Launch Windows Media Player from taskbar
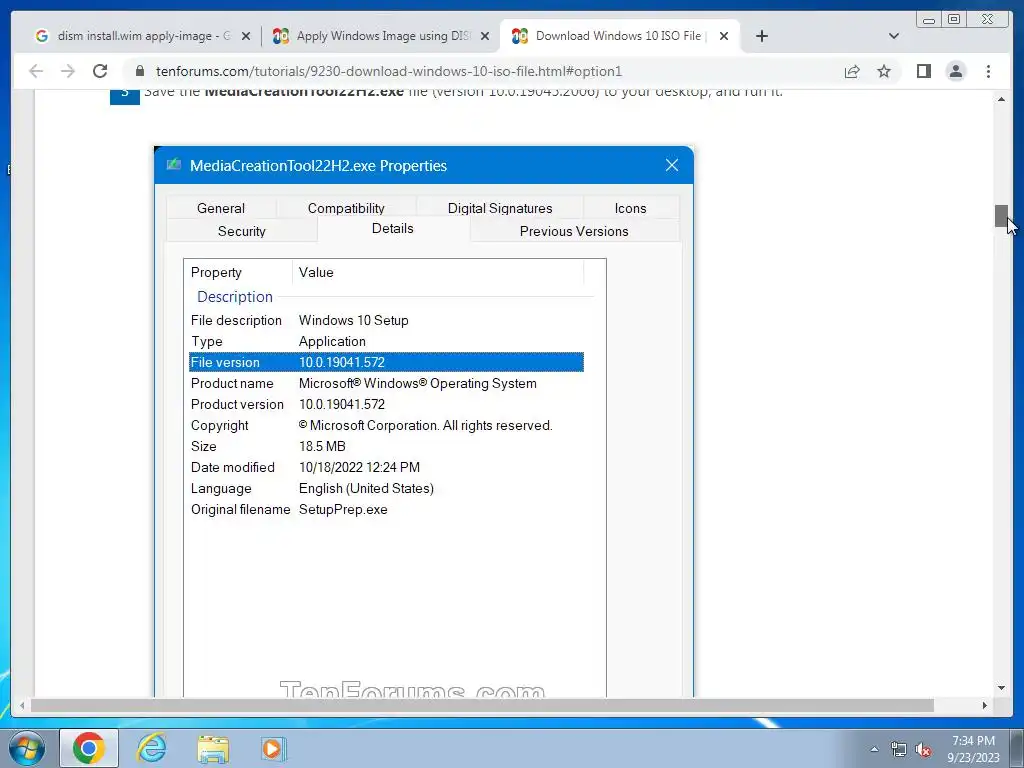 274,748
